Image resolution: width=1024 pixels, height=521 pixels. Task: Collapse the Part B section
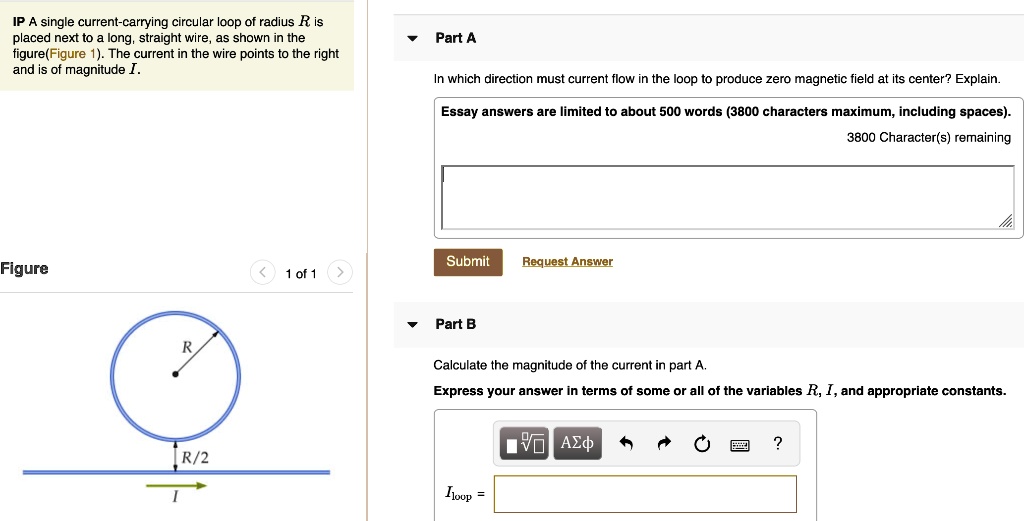pos(412,325)
